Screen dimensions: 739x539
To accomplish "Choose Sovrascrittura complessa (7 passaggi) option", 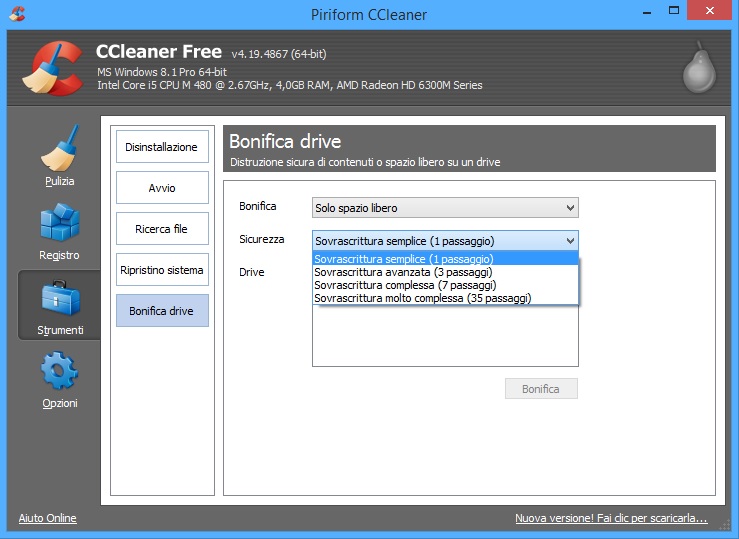I will click(x=445, y=285).
